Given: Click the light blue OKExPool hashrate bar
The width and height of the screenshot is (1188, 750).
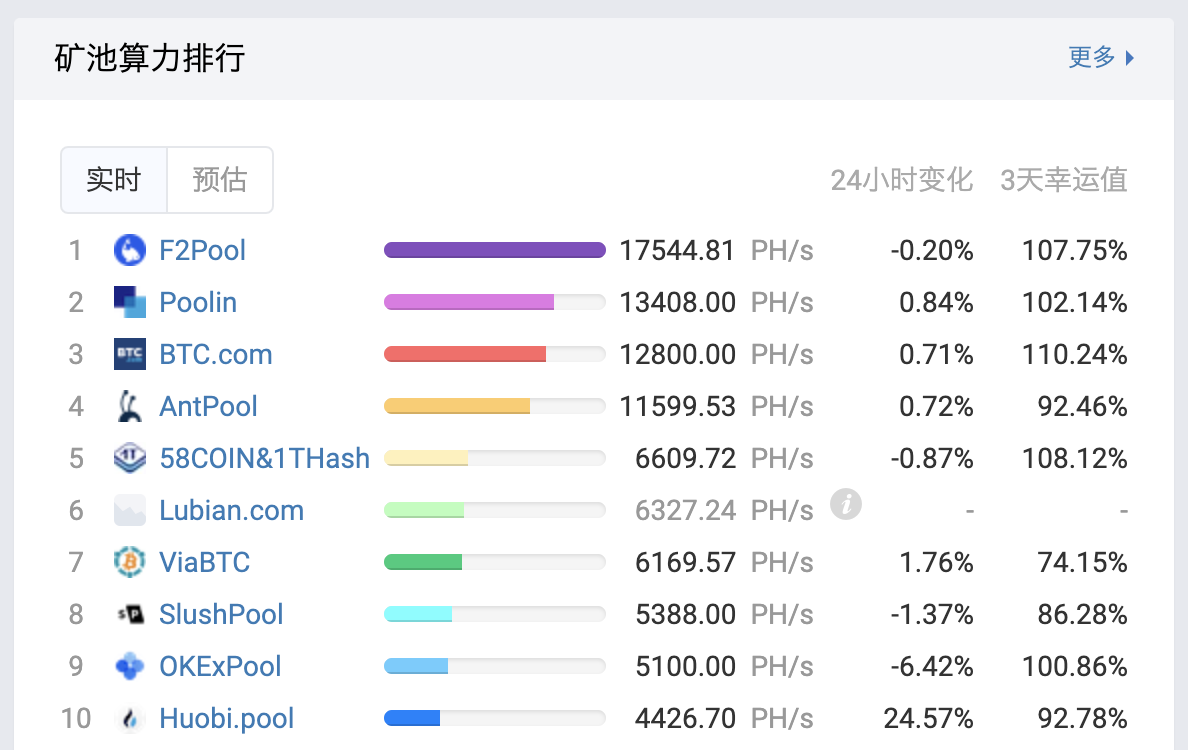Looking at the screenshot, I should tap(416, 666).
